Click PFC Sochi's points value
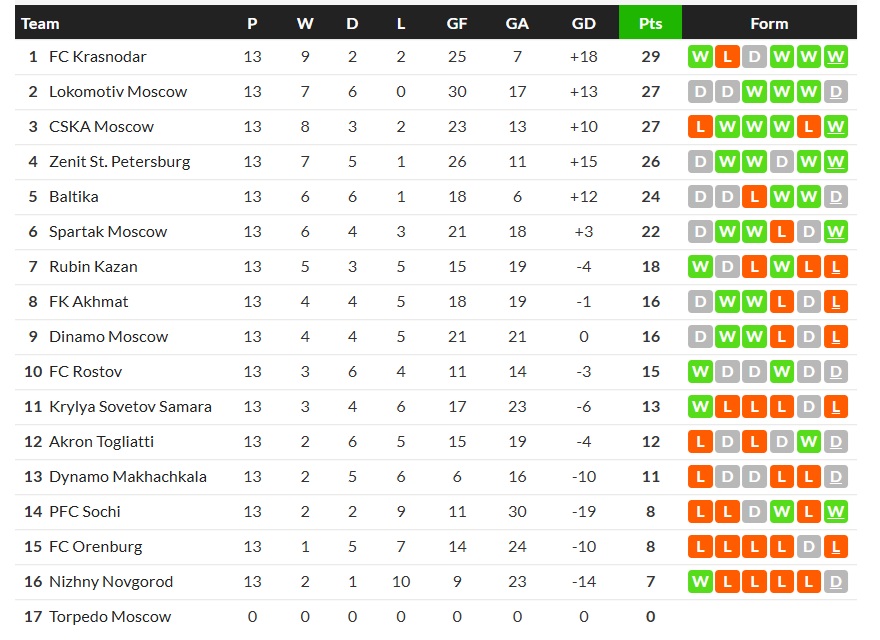 tap(650, 512)
